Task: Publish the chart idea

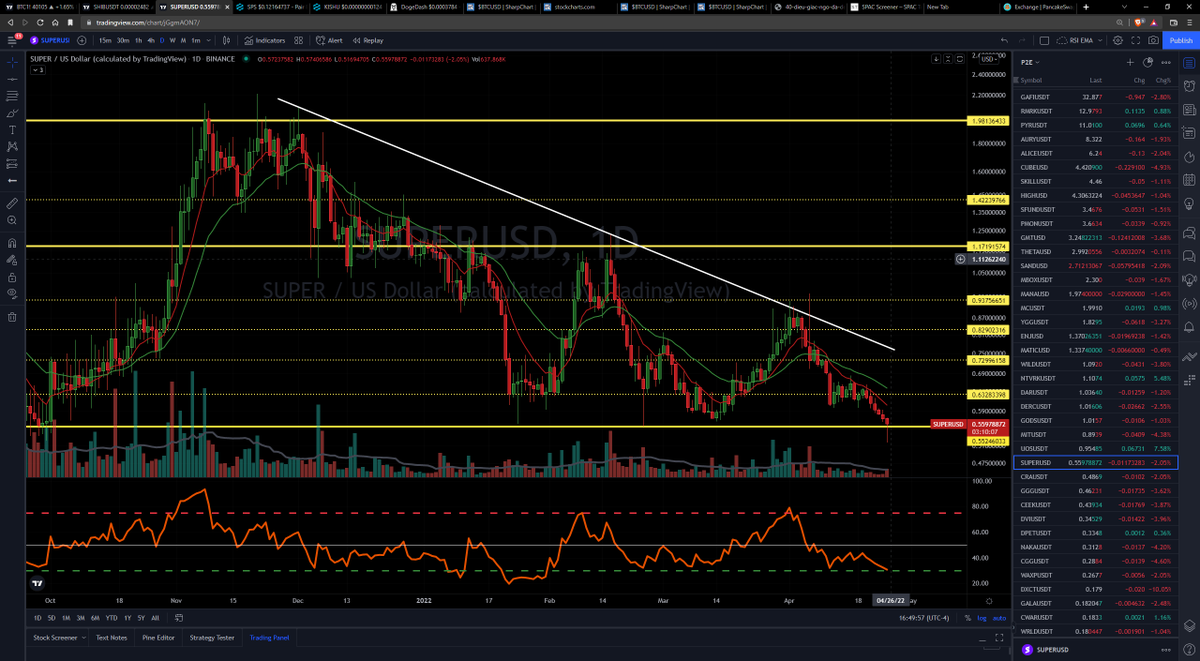Action: 1179,41
